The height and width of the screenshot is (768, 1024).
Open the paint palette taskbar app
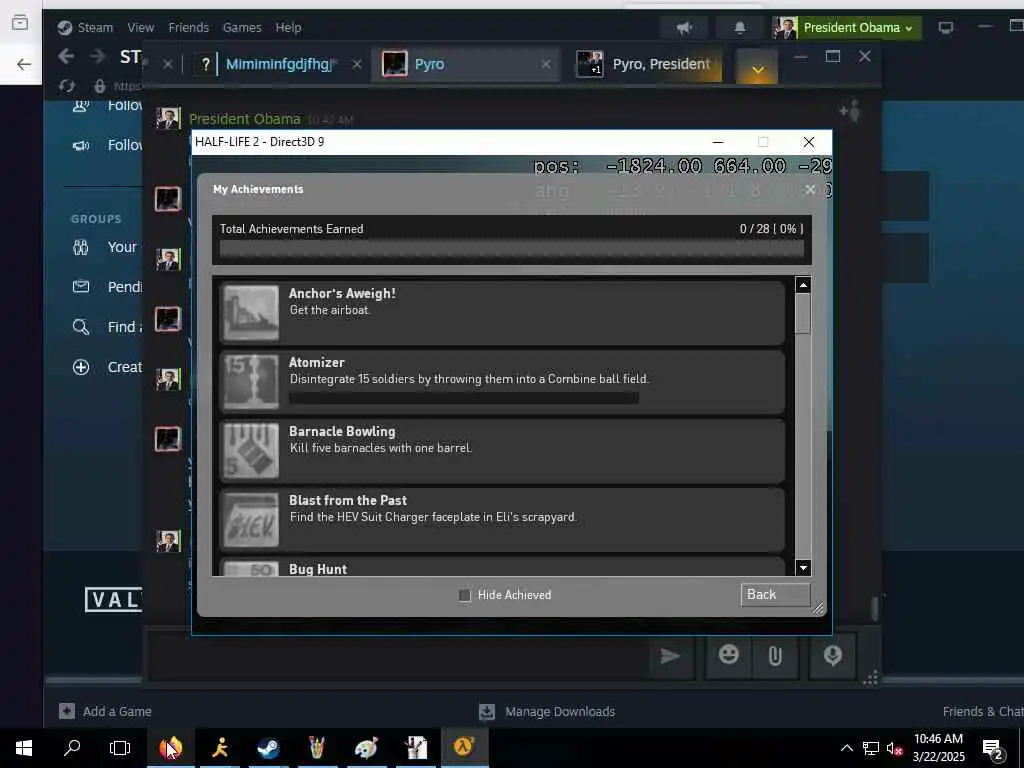tap(366, 748)
